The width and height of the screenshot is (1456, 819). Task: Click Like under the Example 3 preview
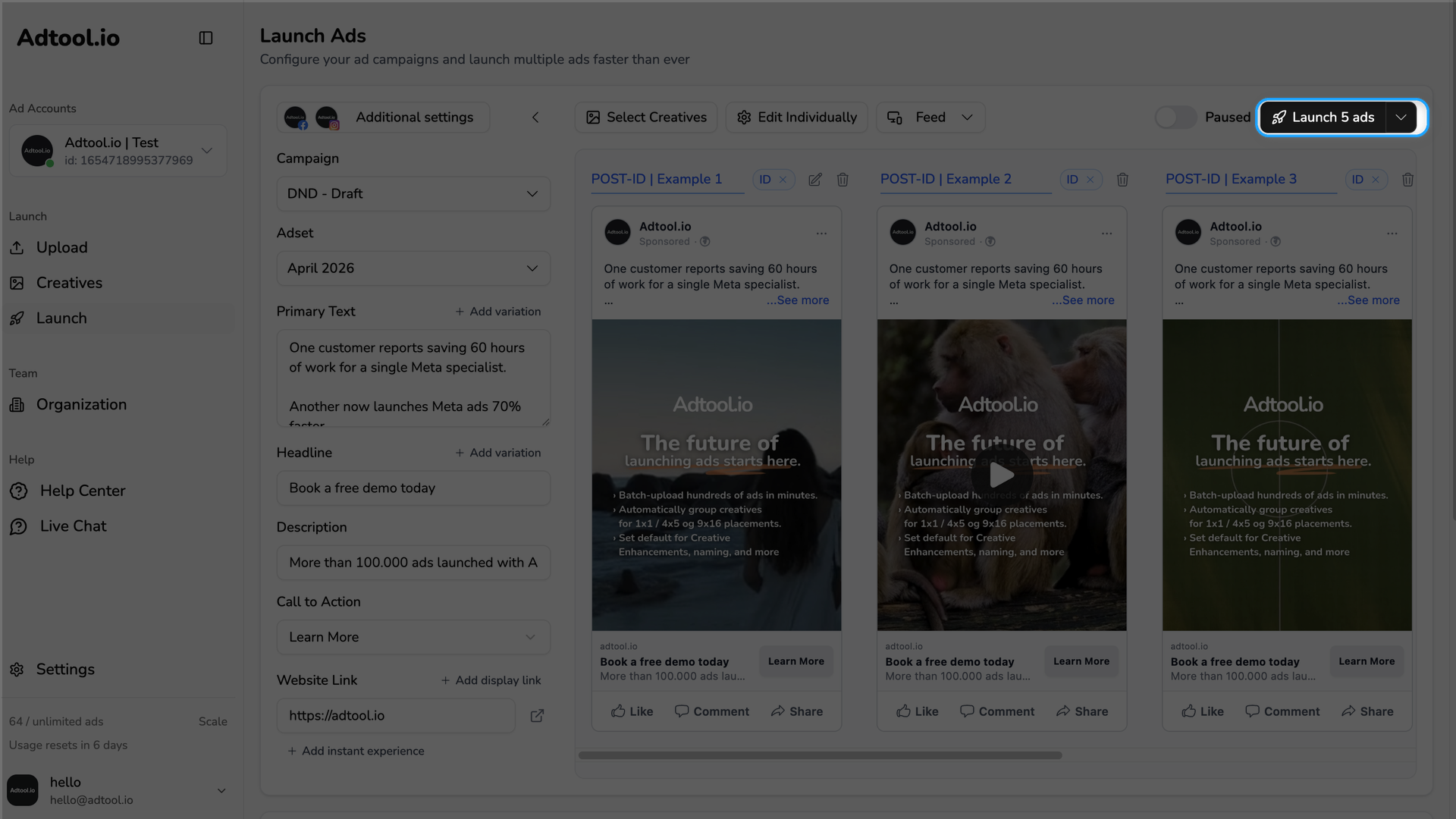[x=1202, y=711]
